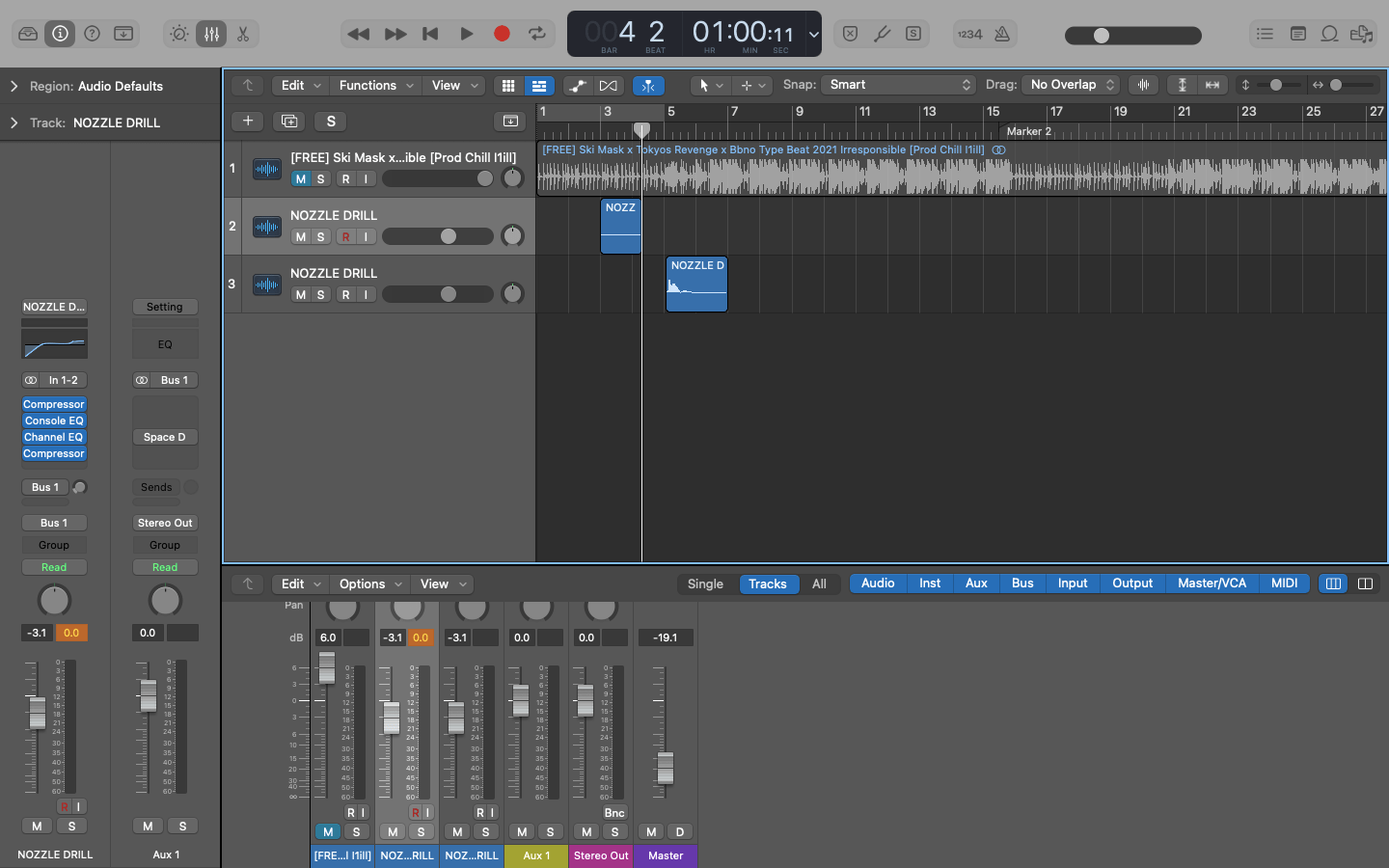Open the Inspector panel icon
This screenshot has height=868, width=1389.
[x=60, y=33]
